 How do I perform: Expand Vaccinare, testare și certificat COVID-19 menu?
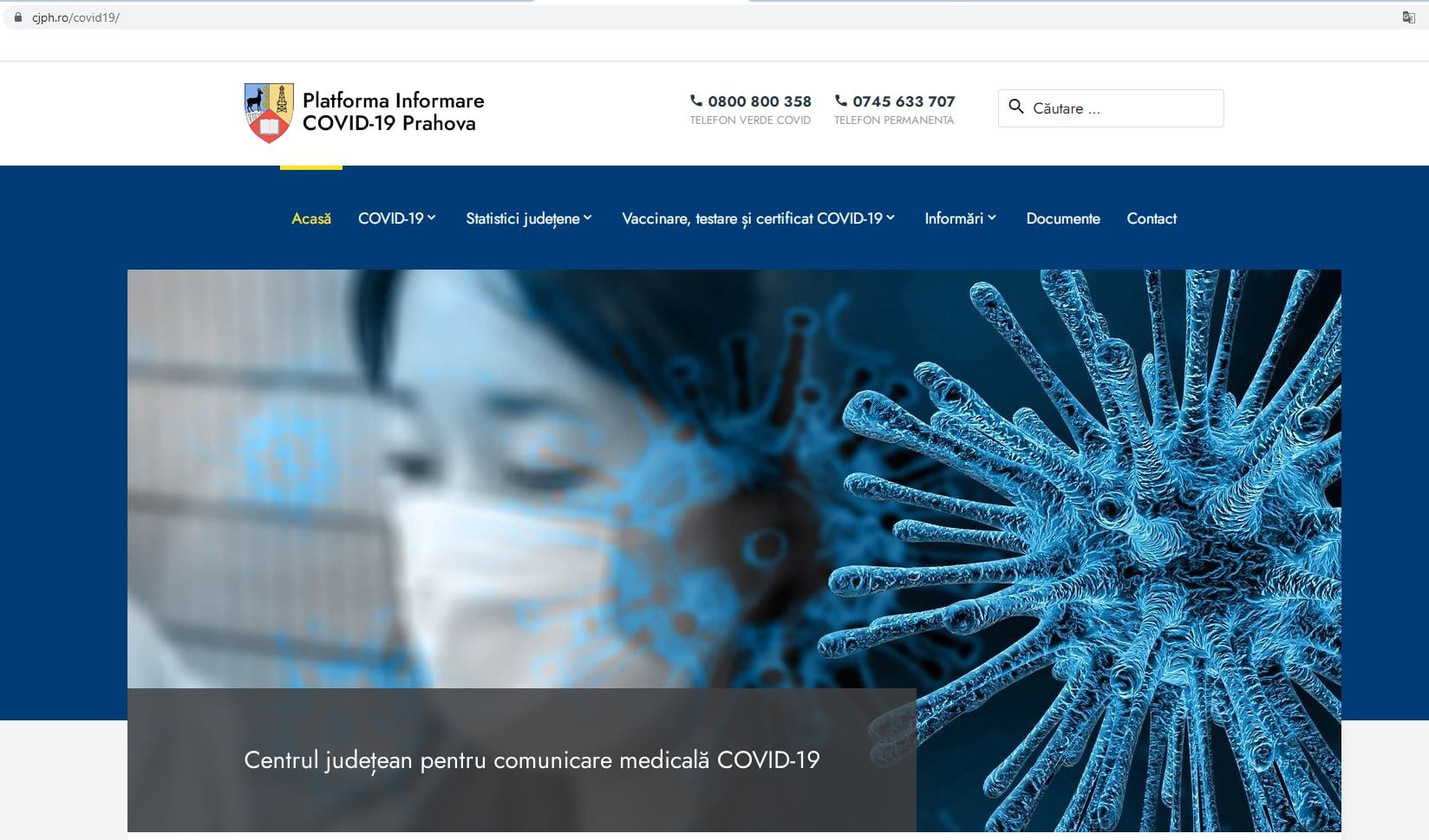758,218
